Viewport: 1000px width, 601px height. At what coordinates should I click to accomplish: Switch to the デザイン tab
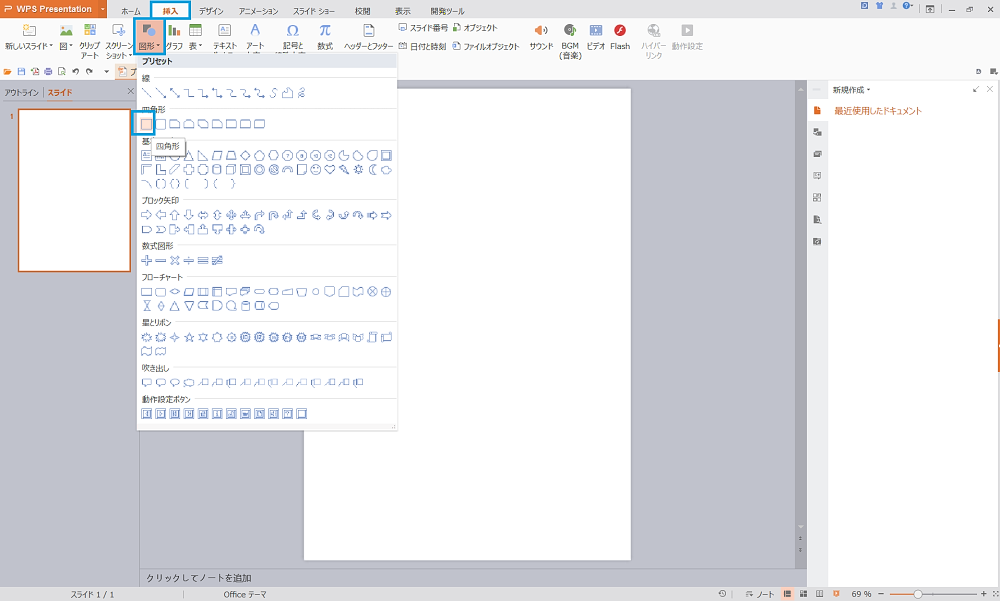211,11
